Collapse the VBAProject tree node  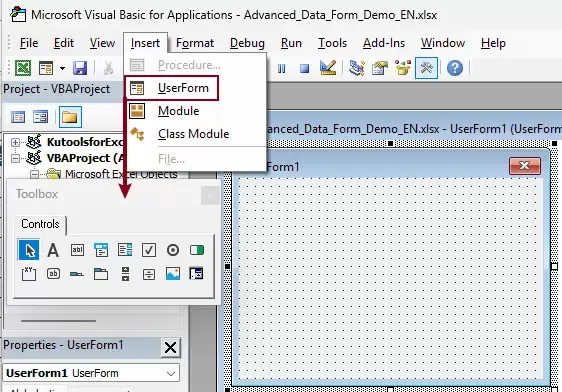pyautogui.click(x=15, y=158)
